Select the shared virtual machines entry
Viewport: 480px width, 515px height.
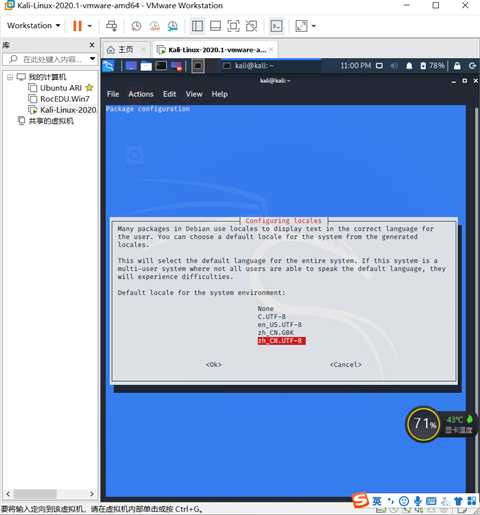click(46, 121)
